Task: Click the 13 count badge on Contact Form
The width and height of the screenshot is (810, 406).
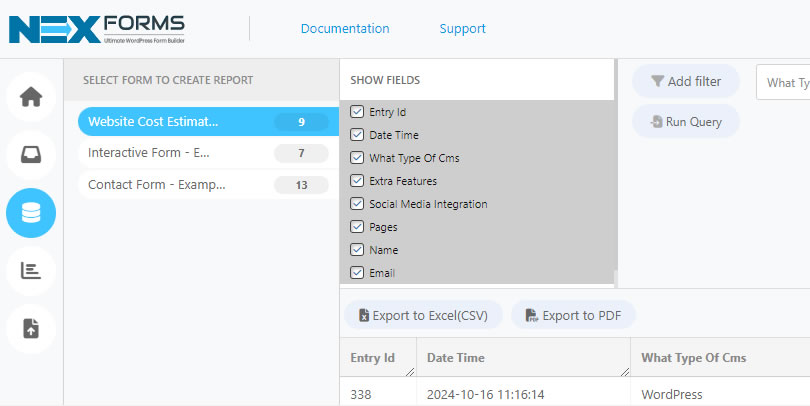Action: coord(301,185)
